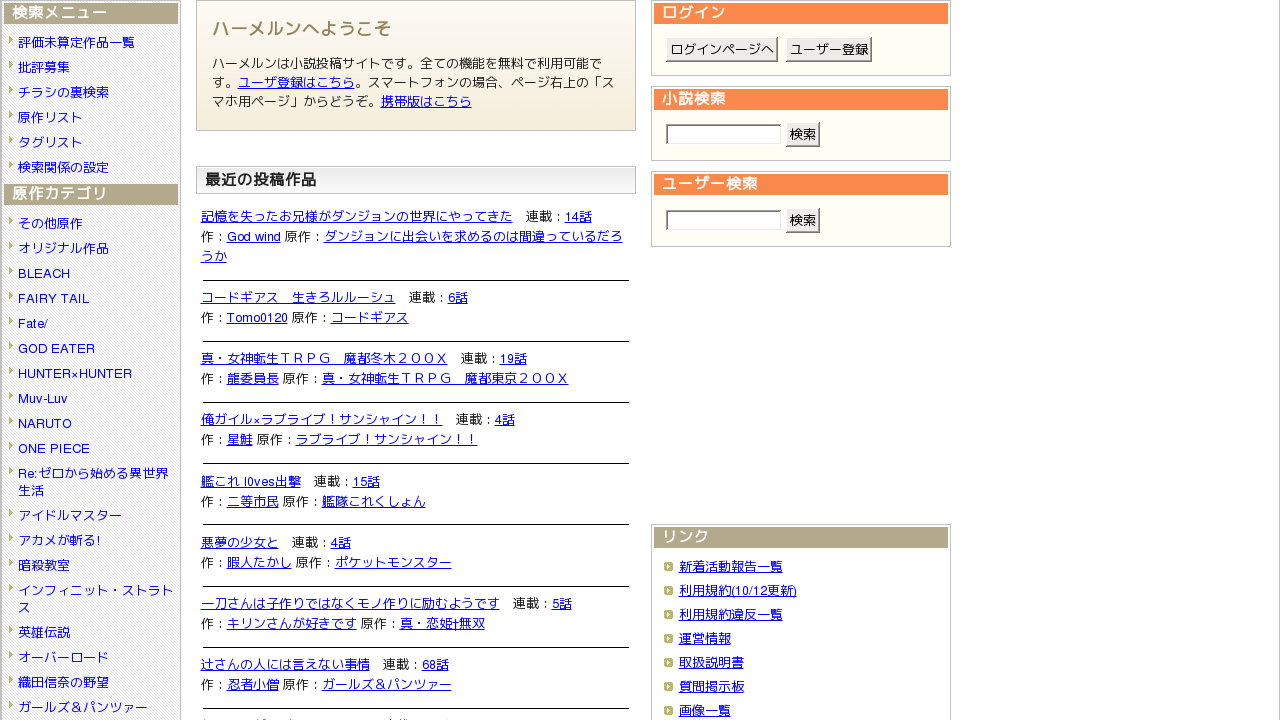Open novel 悪夢の少女と

(x=240, y=542)
